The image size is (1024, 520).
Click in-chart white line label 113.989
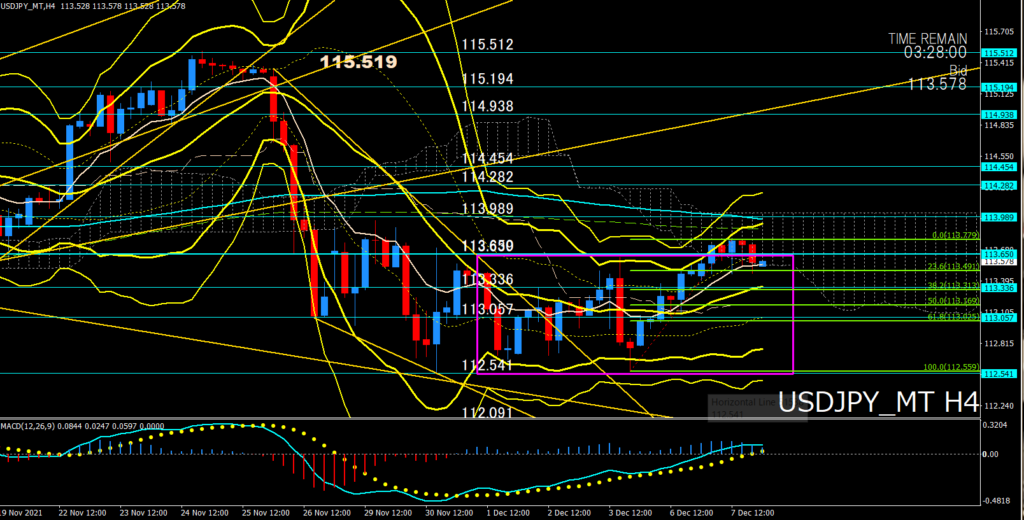coord(487,209)
